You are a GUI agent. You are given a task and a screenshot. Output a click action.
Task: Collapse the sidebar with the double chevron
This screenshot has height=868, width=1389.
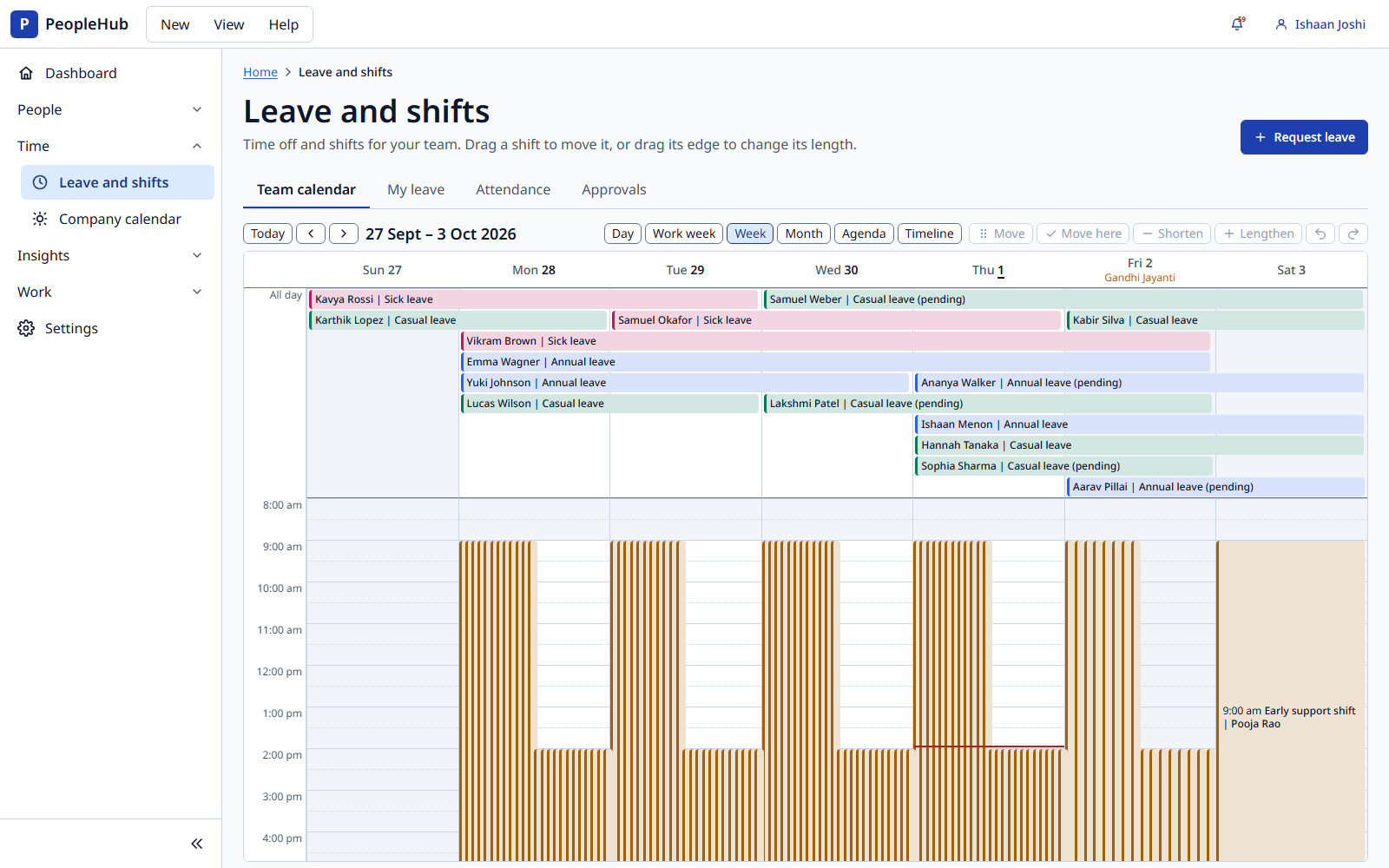(197, 844)
